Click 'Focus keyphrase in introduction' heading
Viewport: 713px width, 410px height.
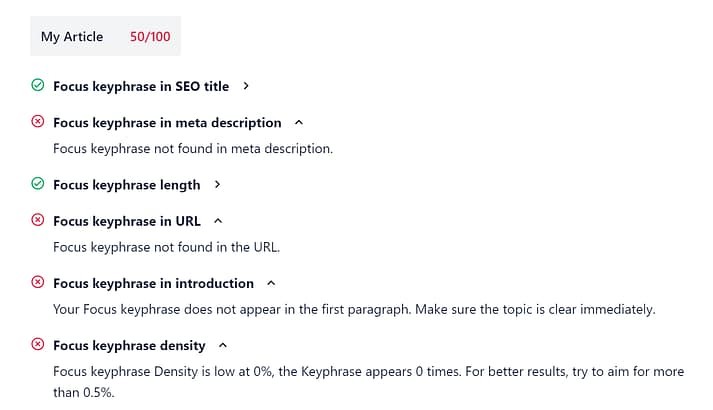point(153,283)
